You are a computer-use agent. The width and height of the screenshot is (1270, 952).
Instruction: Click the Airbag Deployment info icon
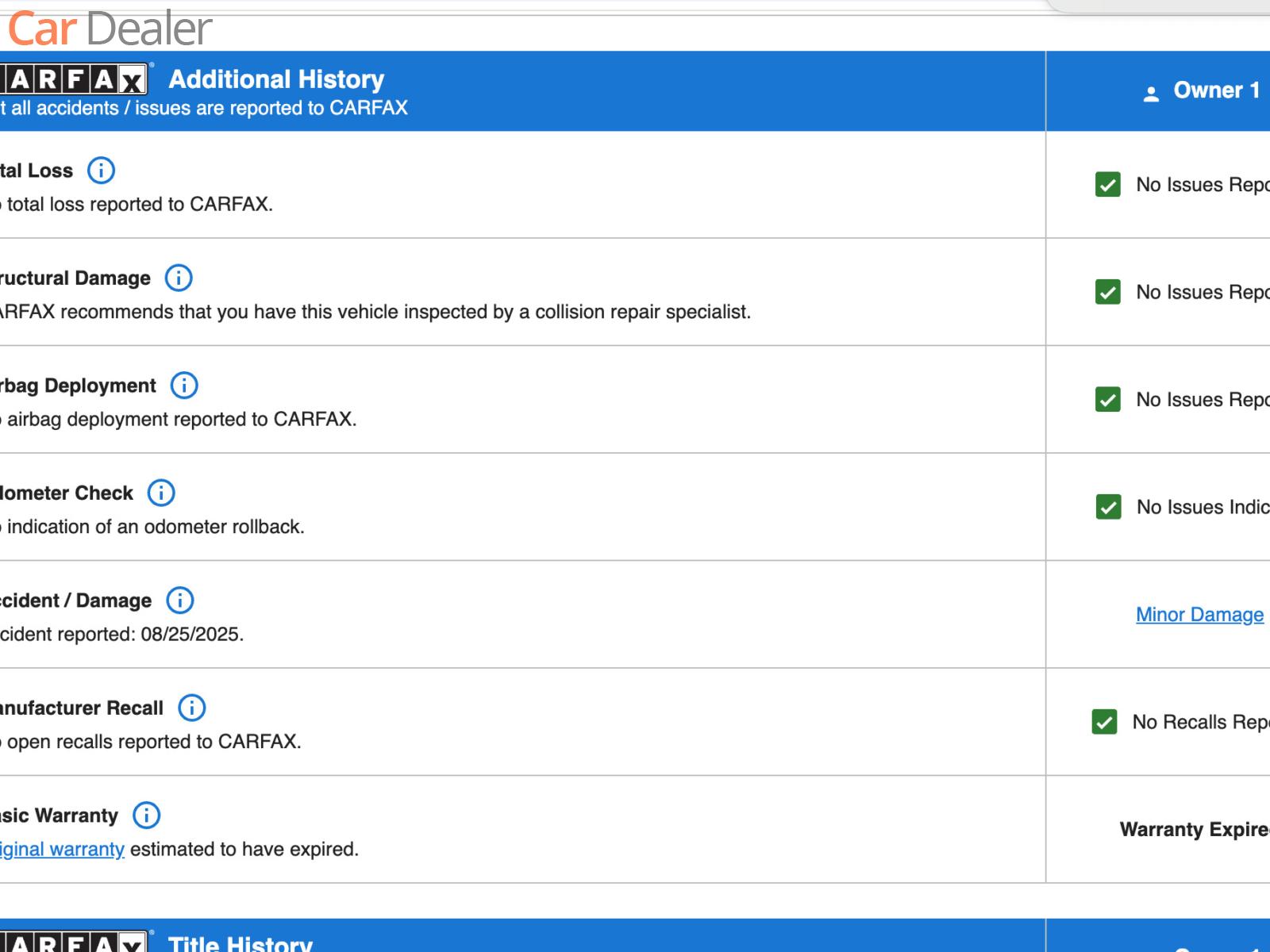coord(184,386)
